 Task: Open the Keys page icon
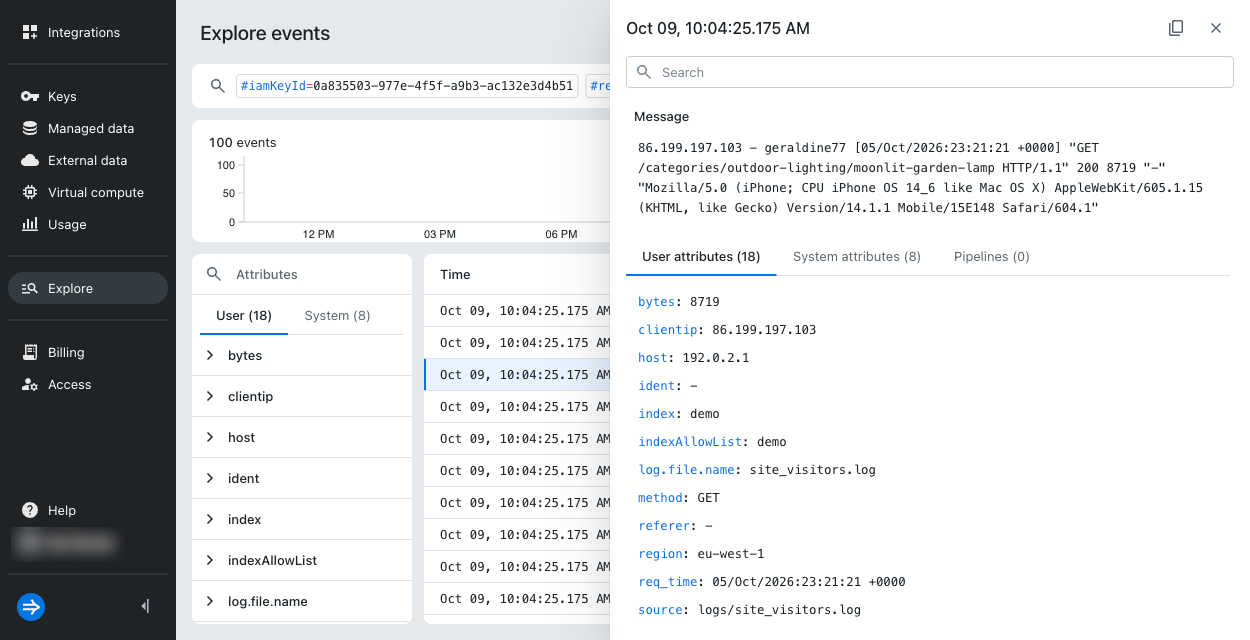click(30, 96)
